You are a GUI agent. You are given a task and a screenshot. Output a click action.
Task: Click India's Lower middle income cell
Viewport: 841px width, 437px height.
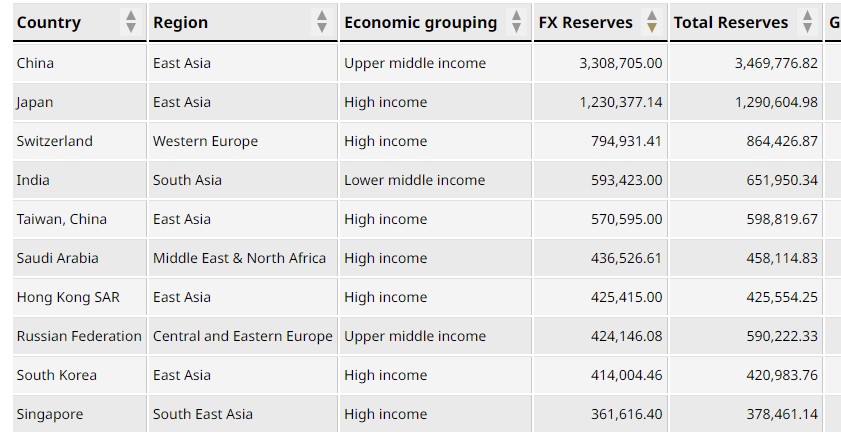[x=414, y=180]
